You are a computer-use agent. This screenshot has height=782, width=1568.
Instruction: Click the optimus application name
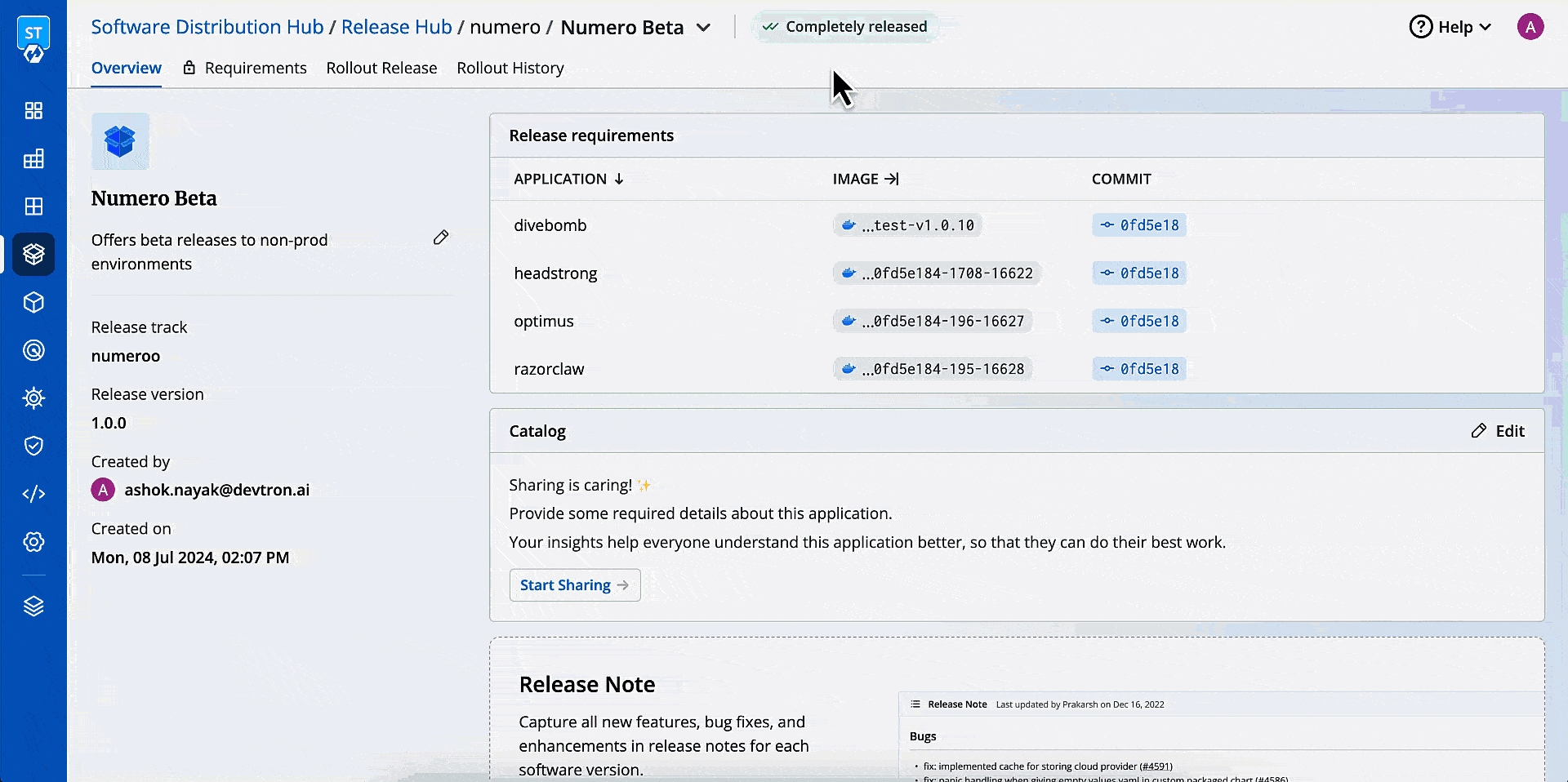[x=544, y=322]
